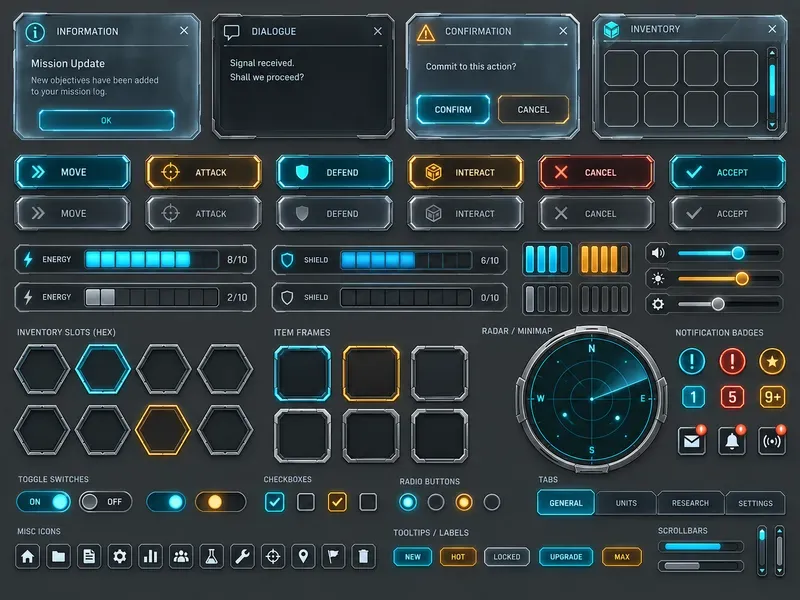
Task: Click the orange active Attack button
Action: tap(204, 172)
